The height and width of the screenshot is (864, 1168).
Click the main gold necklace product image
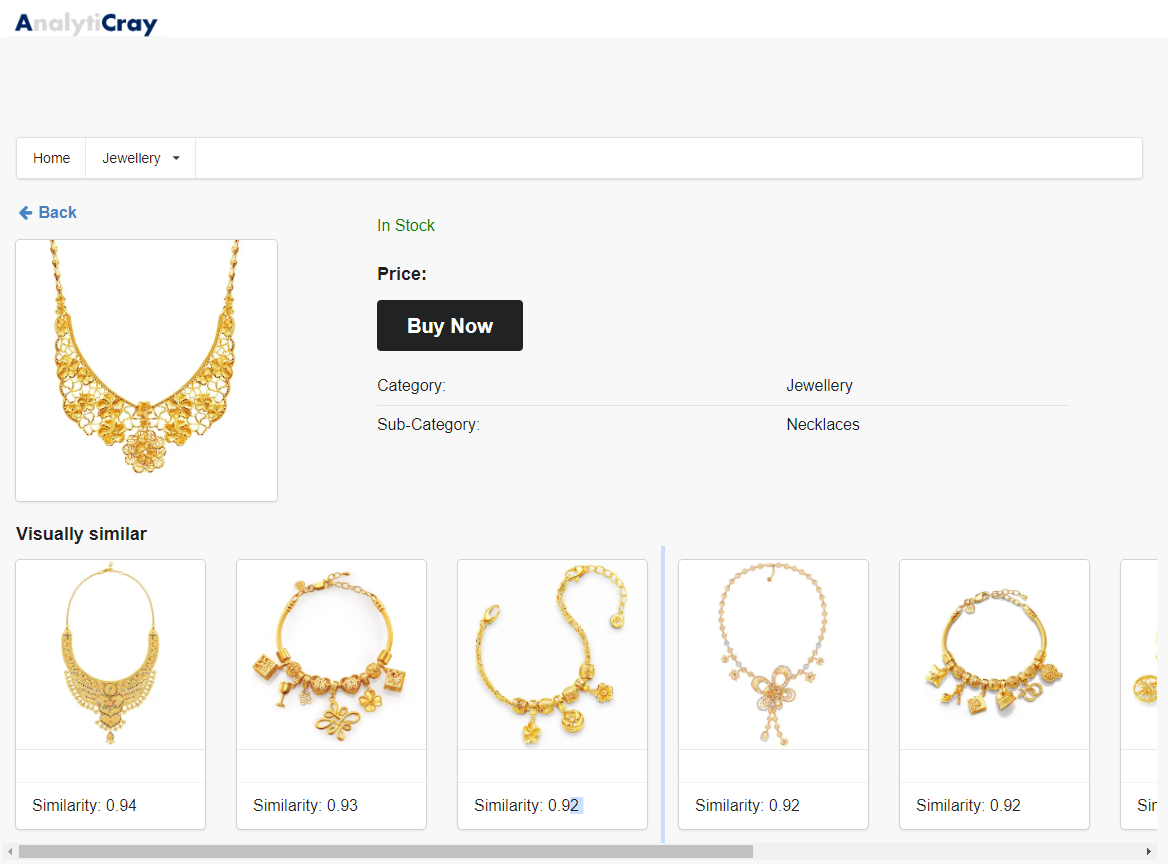point(146,370)
